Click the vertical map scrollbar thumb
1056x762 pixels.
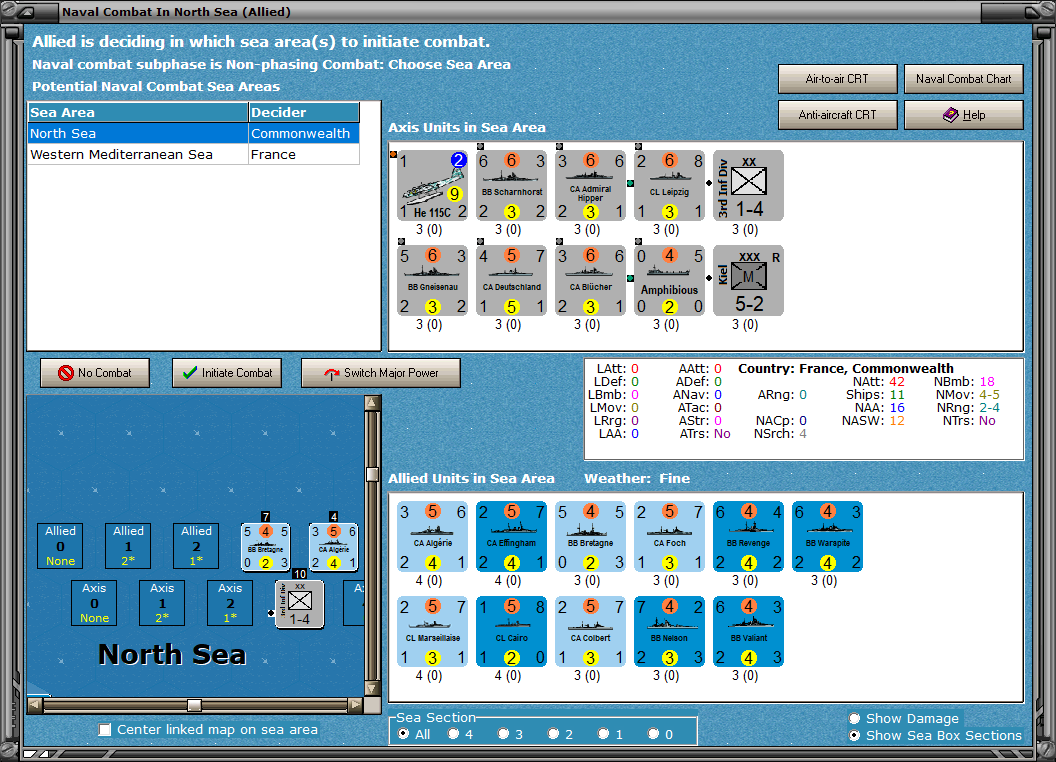(372, 474)
